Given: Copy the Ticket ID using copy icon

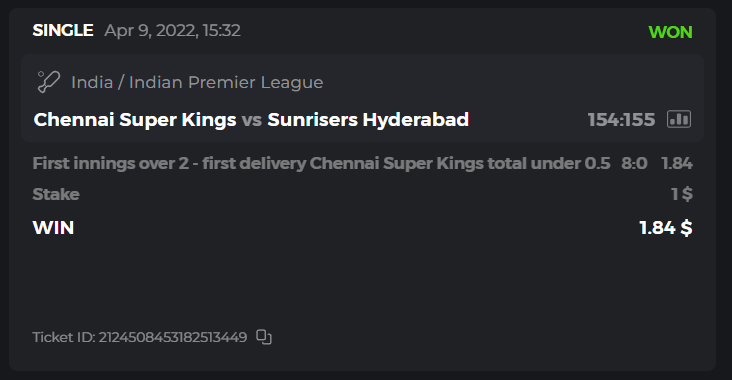Looking at the screenshot, I should [264, 337].
